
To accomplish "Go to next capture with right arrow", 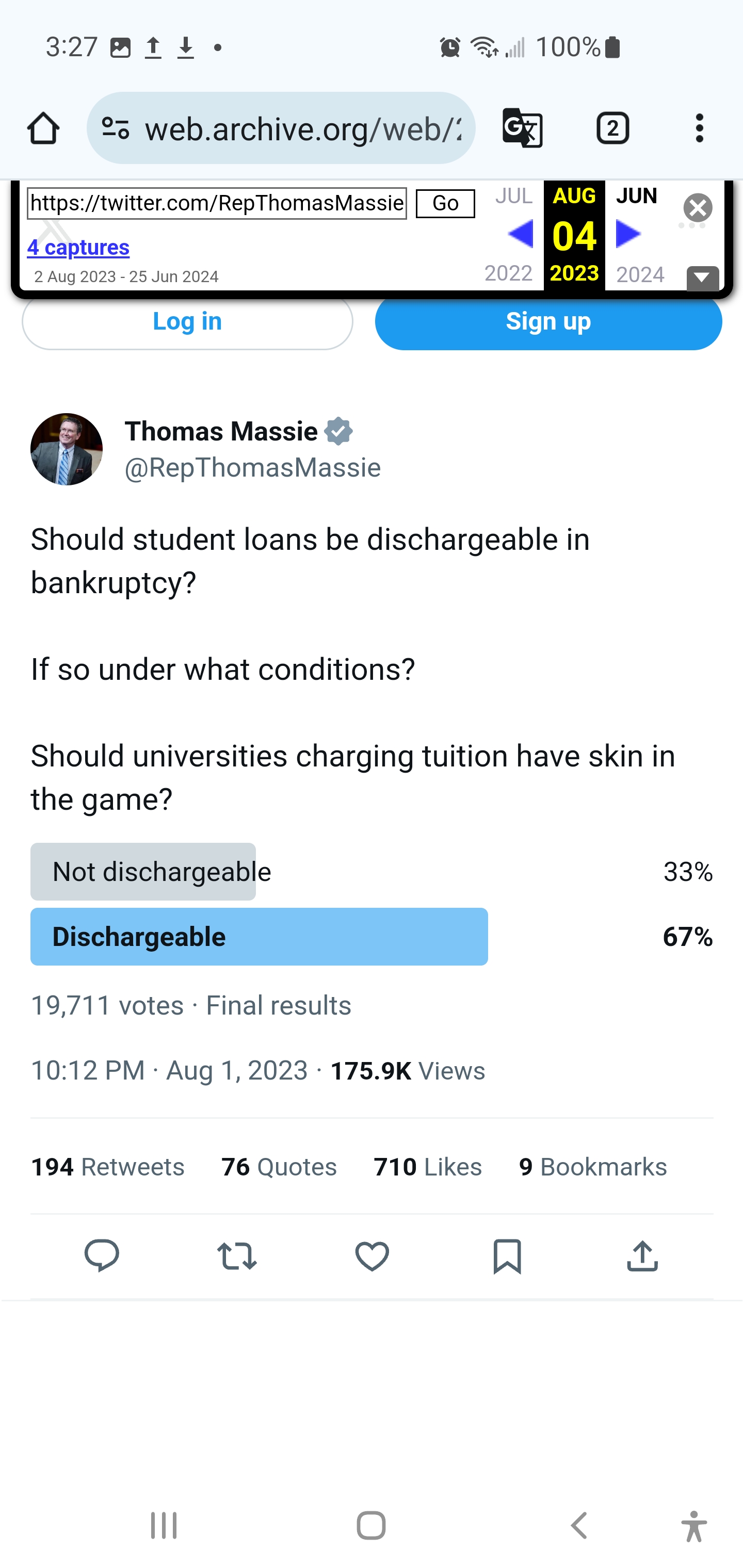I will 628,234.
